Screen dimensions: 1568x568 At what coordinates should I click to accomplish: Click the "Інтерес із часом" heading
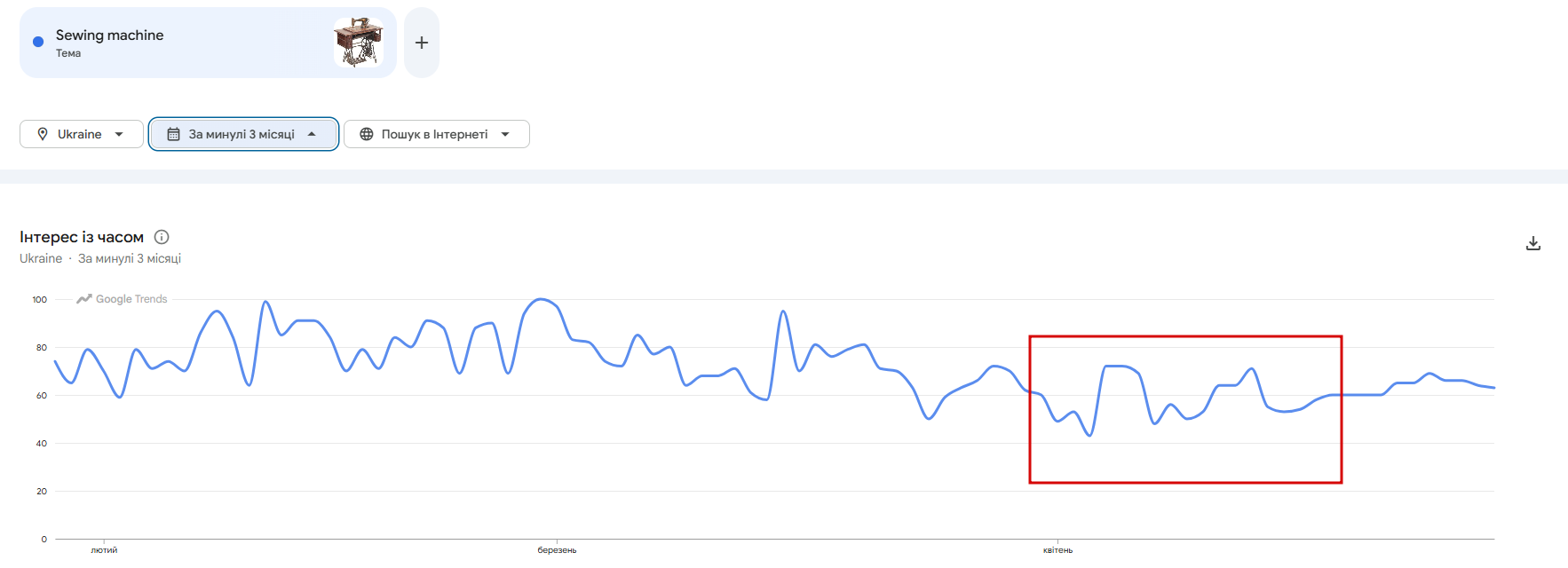[x=82, y=237]
